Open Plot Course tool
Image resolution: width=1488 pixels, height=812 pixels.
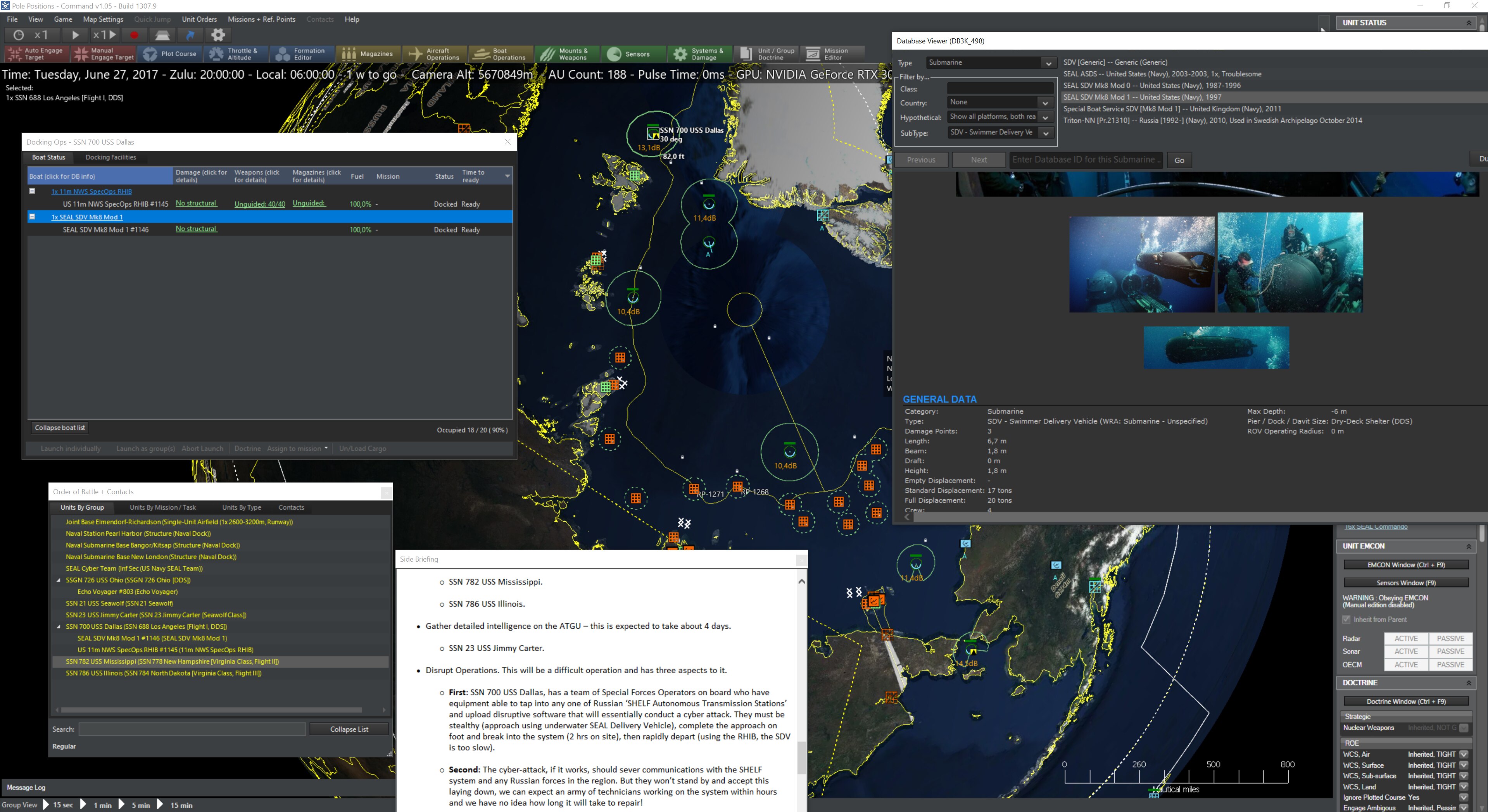pyautogui.click(x=170, y=54)
